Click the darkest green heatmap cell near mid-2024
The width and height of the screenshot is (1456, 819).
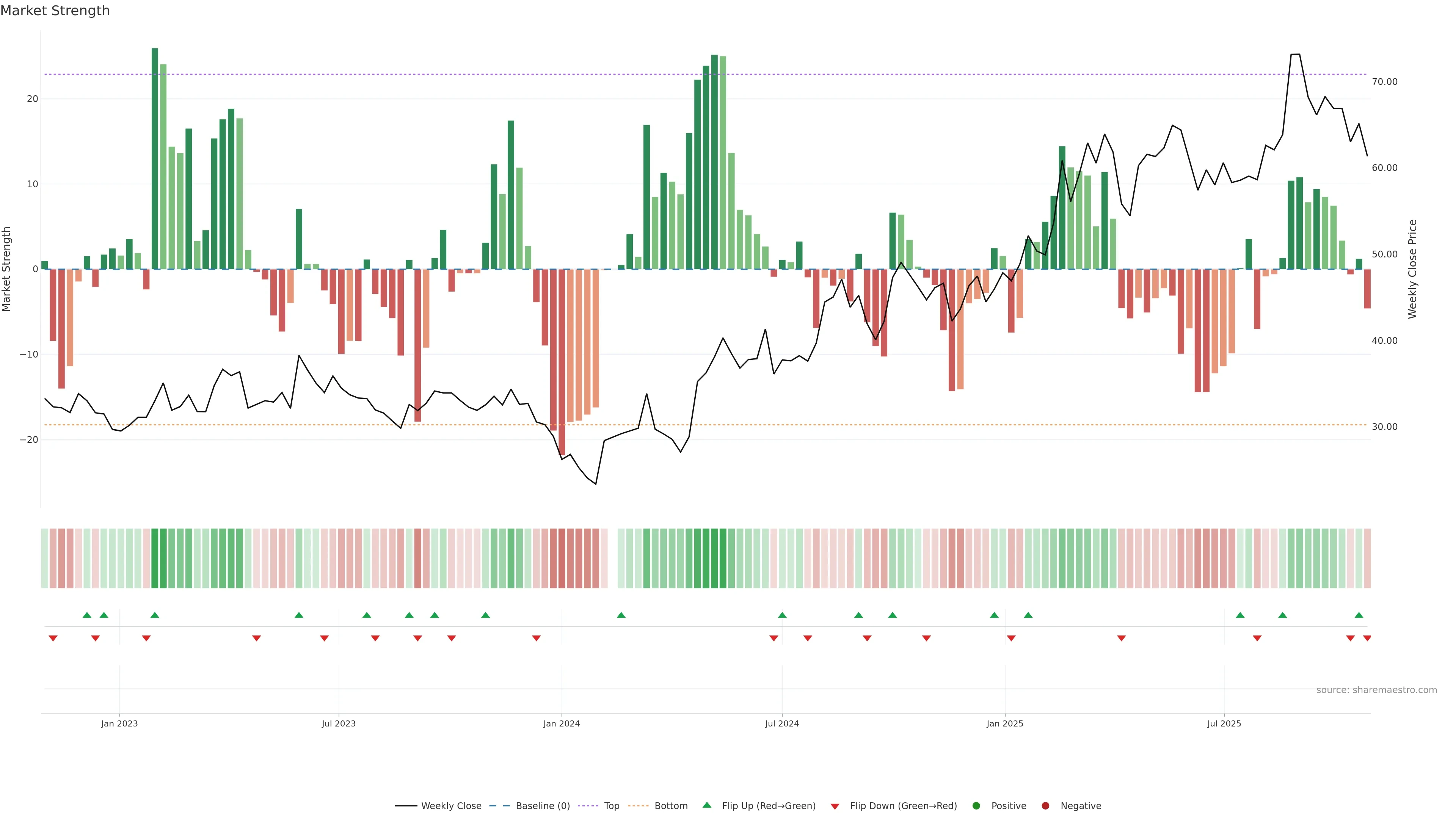pyautogui.click(x=714, y=559)
